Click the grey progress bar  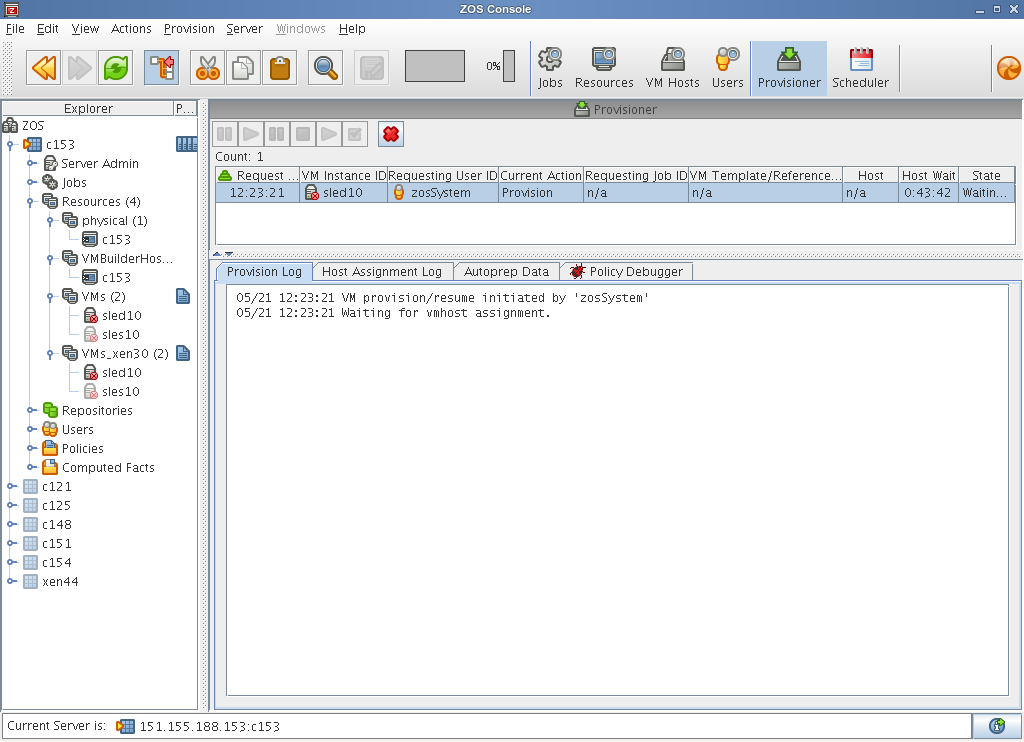[x=435, y=66]
